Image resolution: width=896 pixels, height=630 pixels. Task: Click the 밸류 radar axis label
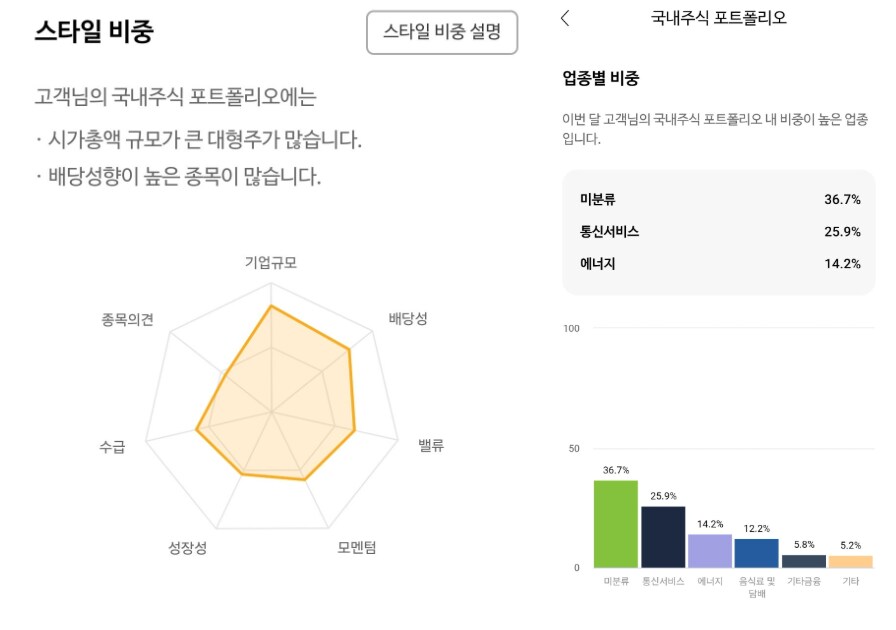(431, 445)
